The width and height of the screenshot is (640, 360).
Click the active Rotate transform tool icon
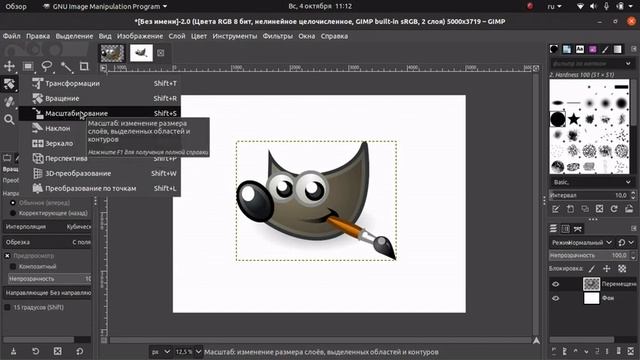[x=9, y=84]
